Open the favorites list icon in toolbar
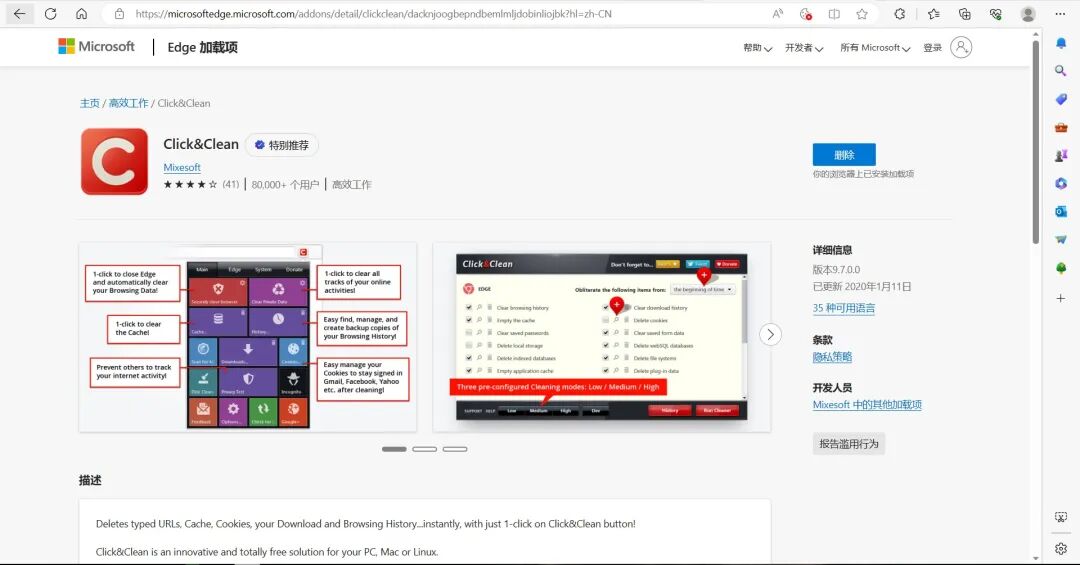Screen dimensions: 1080x565 933,14
